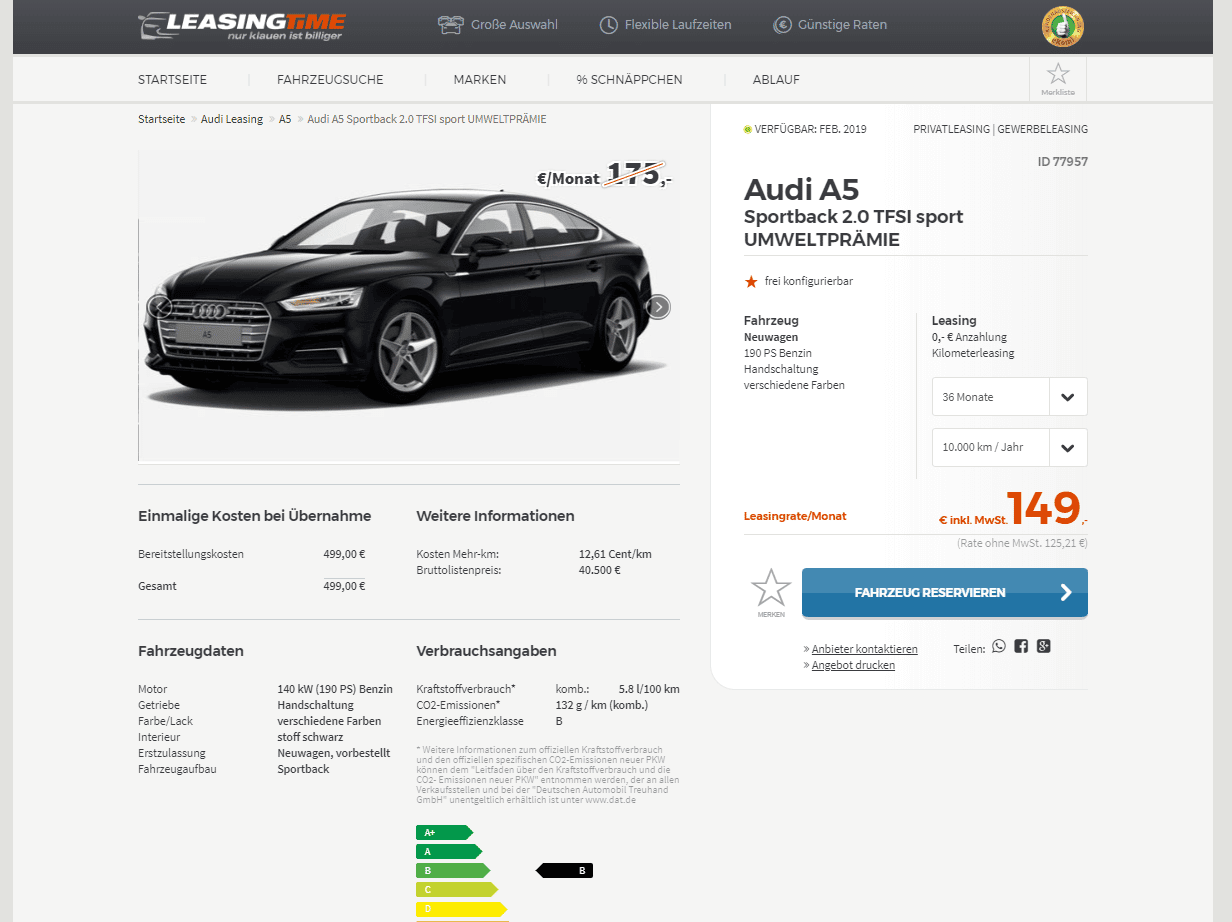Click the frei konfigurierbar star icon
Viewport: 1232px width, 922px height.
[751, 282]
